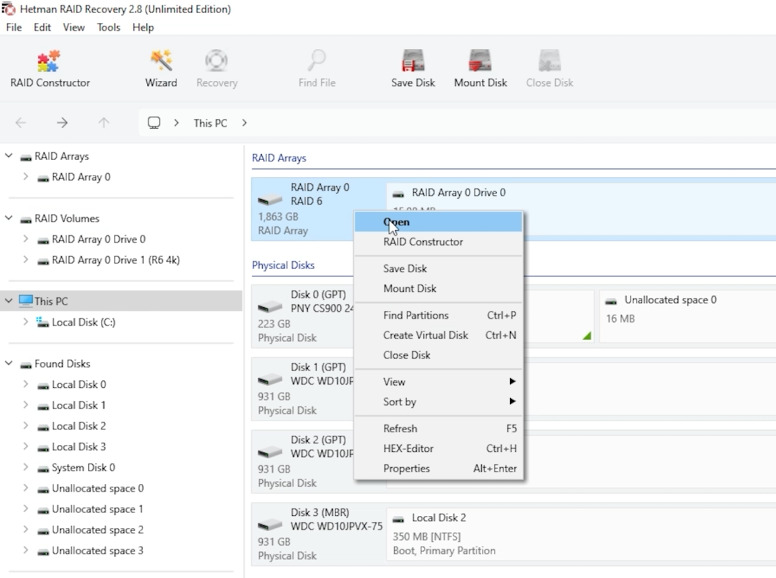Screen dimensions: 776x578
Task: Choose Close Disk in context menu
Action: point(438,355)
